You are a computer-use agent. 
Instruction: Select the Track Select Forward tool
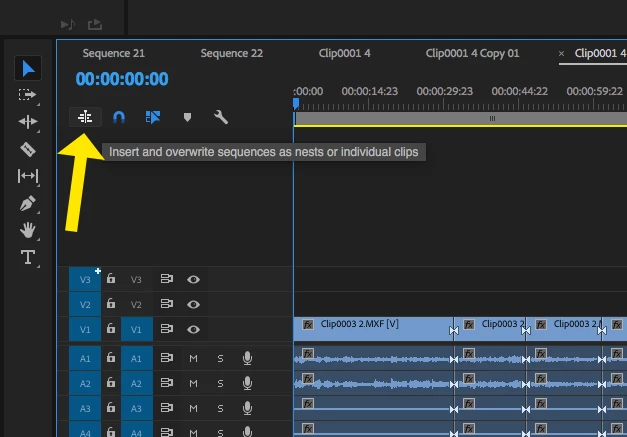point(27,95)
